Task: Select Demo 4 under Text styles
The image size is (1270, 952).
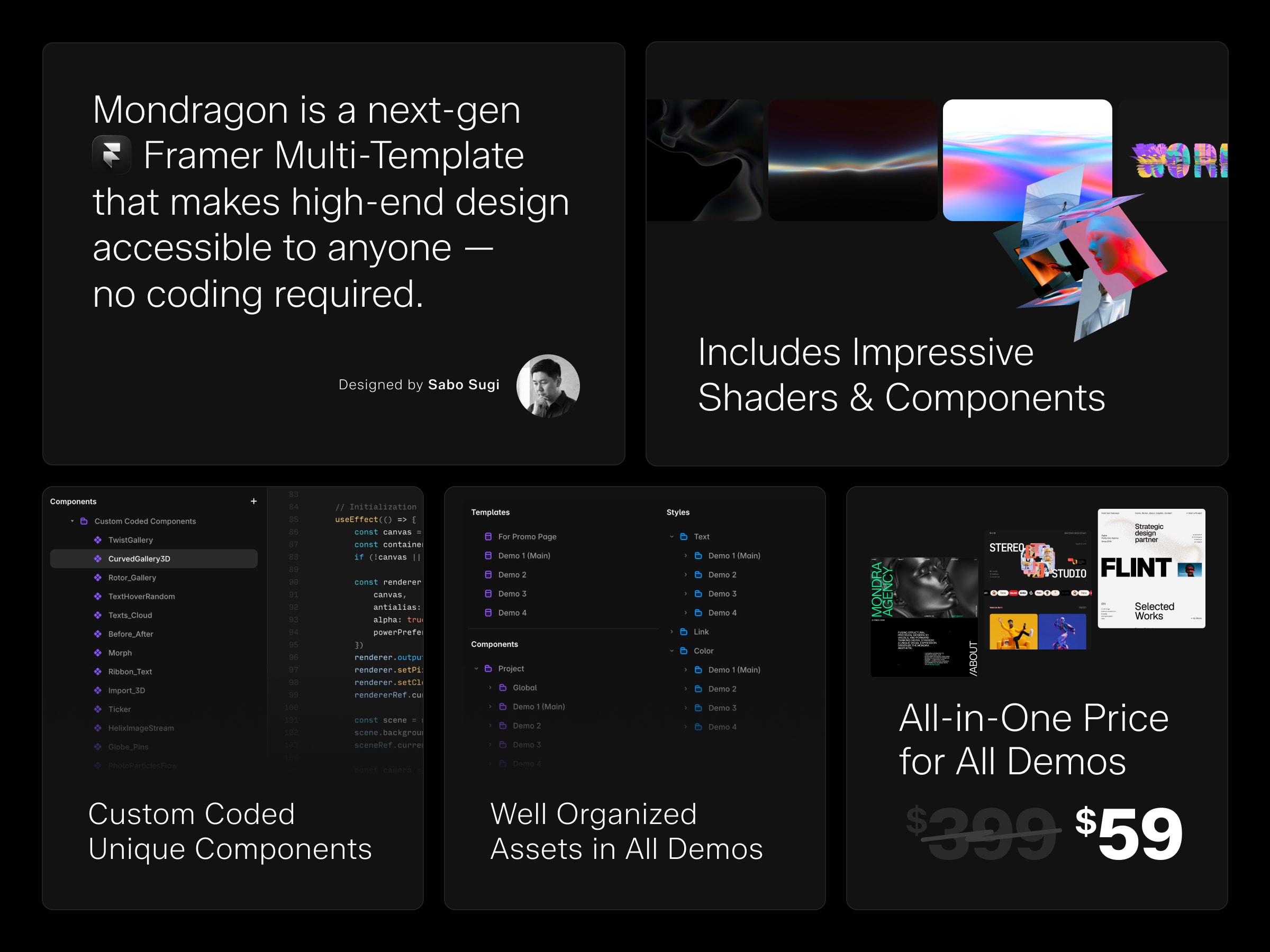Action: click(x=722, y=612)
